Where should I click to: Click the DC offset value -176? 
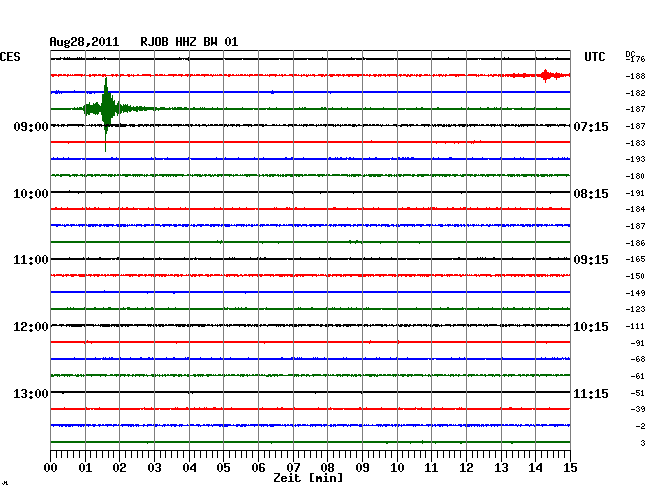[635, 59]
